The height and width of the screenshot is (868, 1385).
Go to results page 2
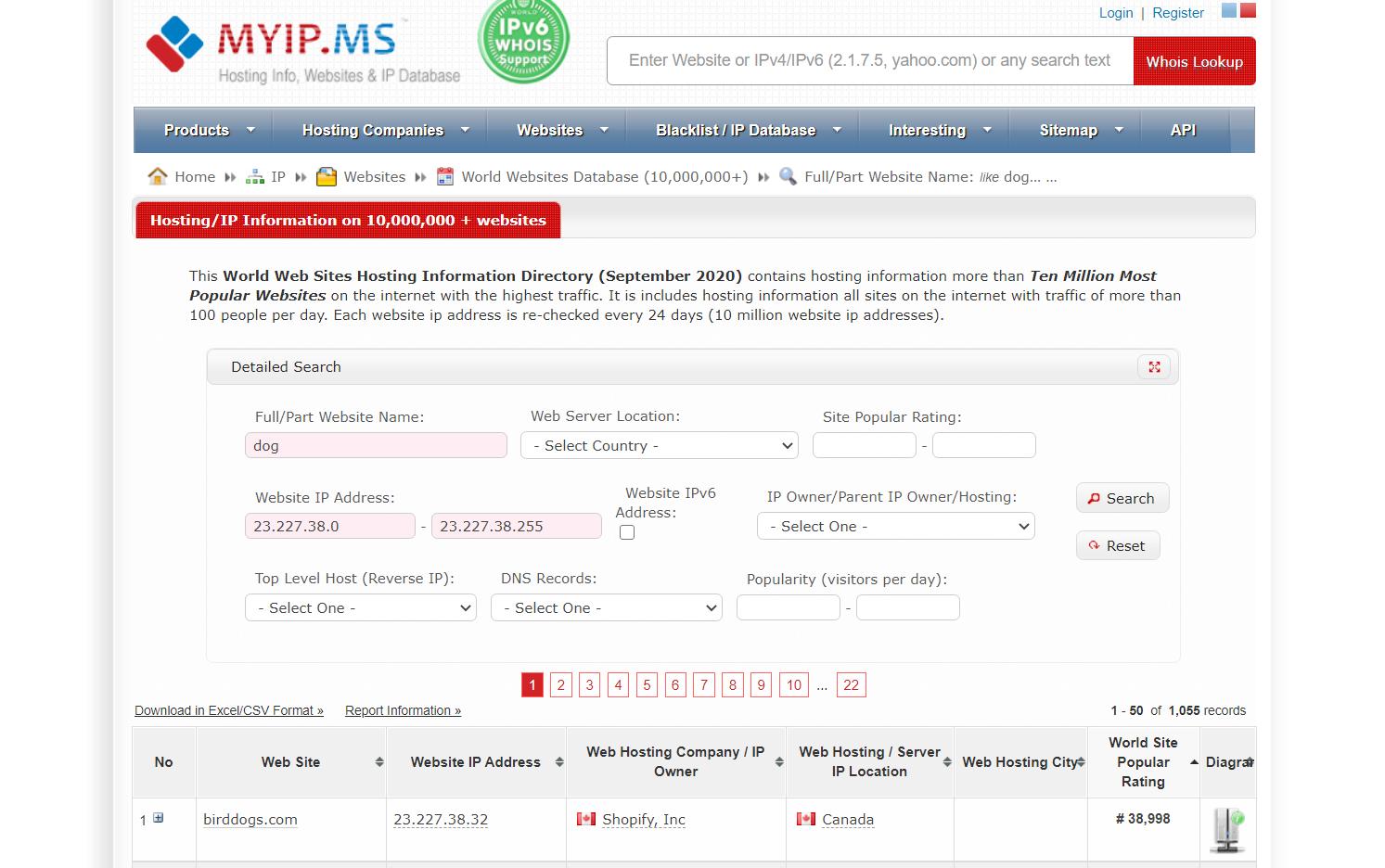tap(561, 685)
